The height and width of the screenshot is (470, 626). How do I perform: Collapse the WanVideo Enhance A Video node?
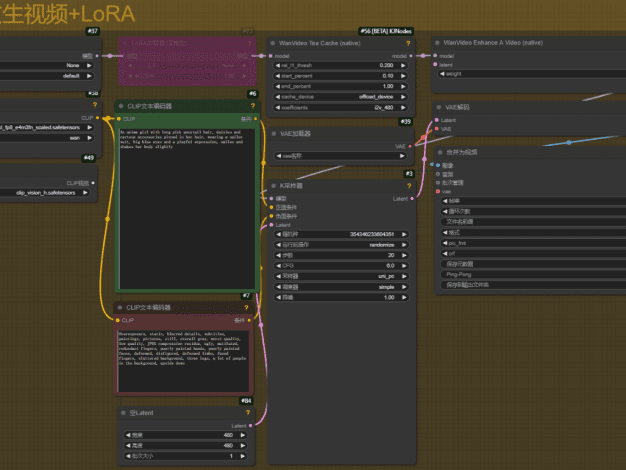437,43
